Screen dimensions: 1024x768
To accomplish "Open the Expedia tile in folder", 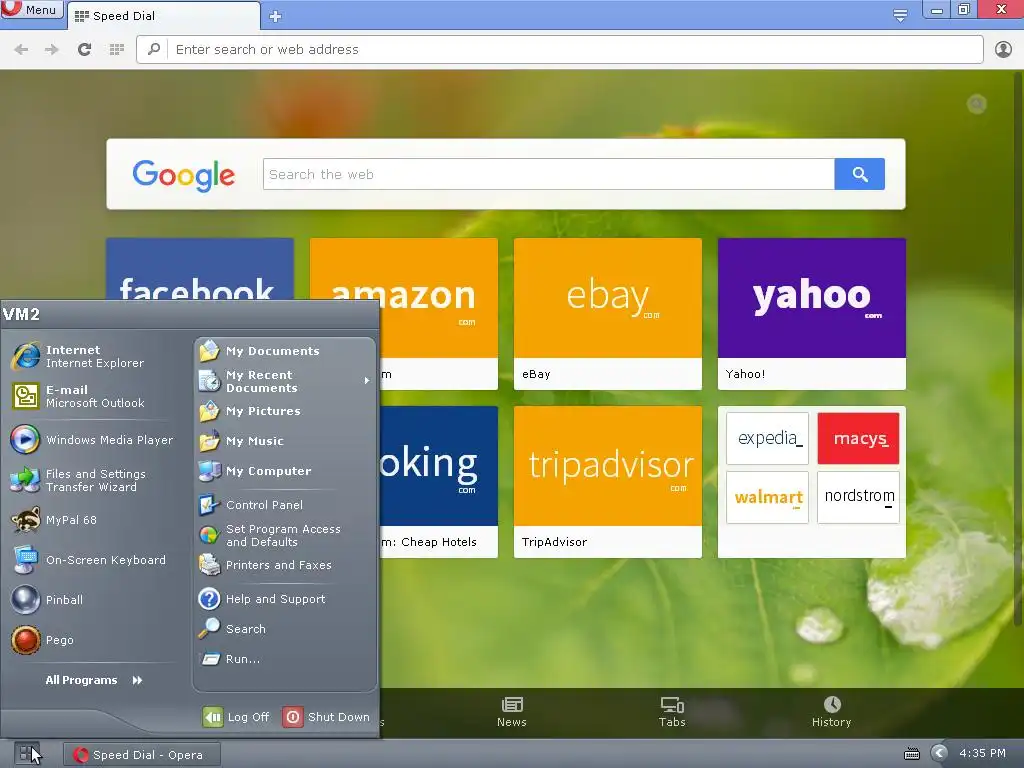I will click(x=767, y=438).
